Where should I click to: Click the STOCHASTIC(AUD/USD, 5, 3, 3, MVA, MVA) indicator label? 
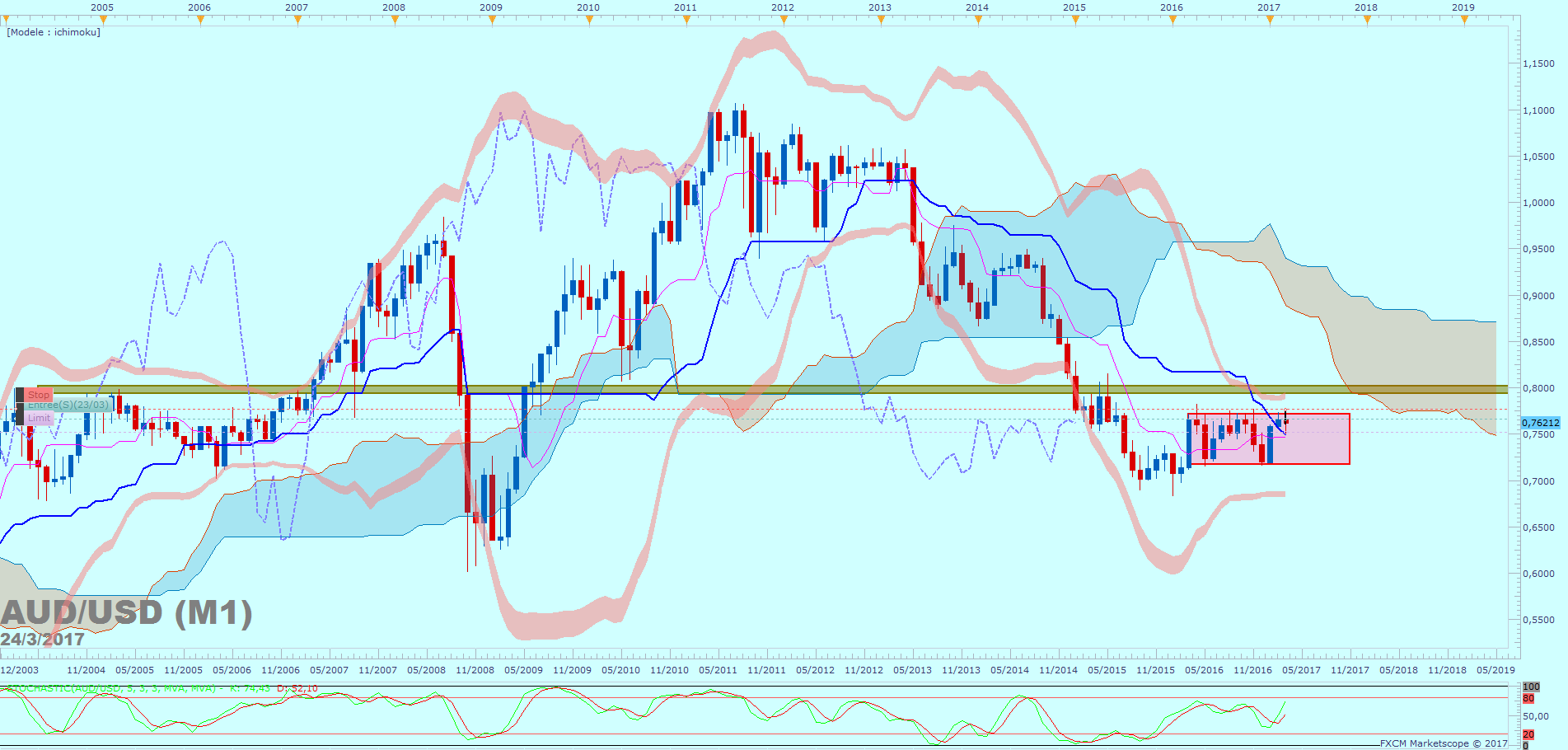click(x=110, y=688)
